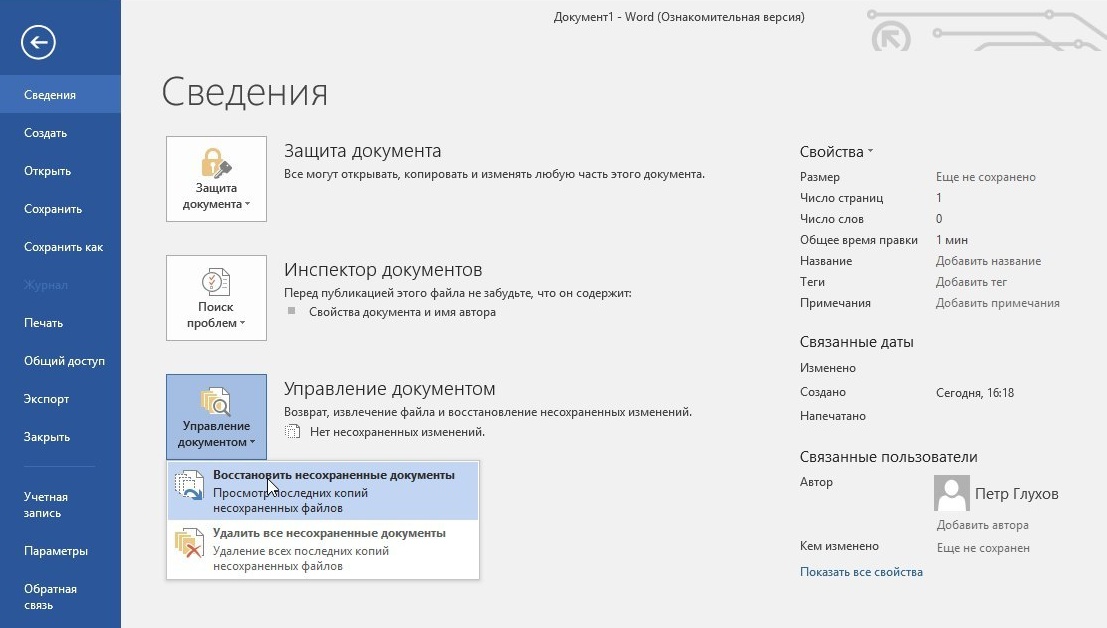Select Закрыть in the sidebar

(61, 437)
